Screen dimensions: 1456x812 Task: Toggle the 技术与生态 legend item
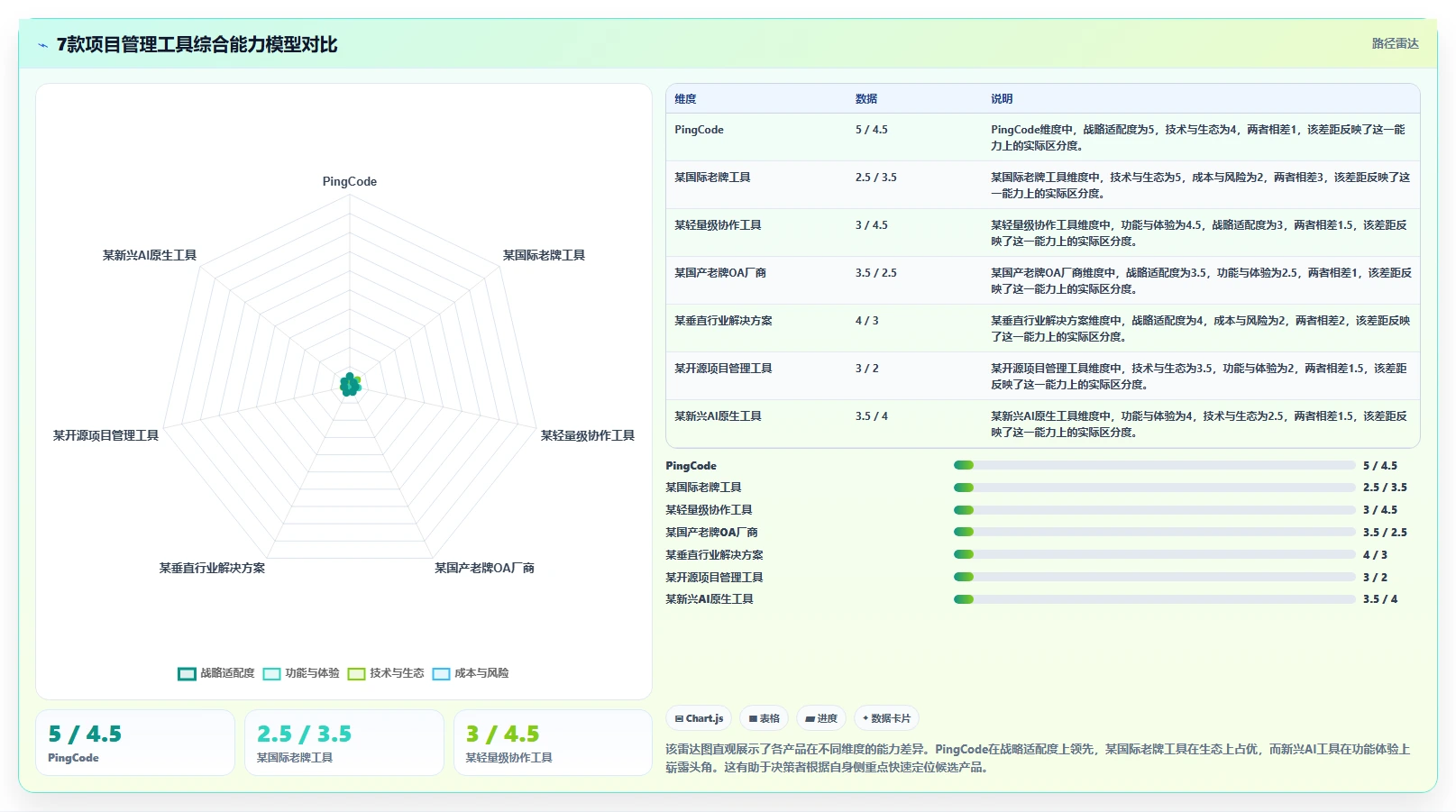point(386,673)
